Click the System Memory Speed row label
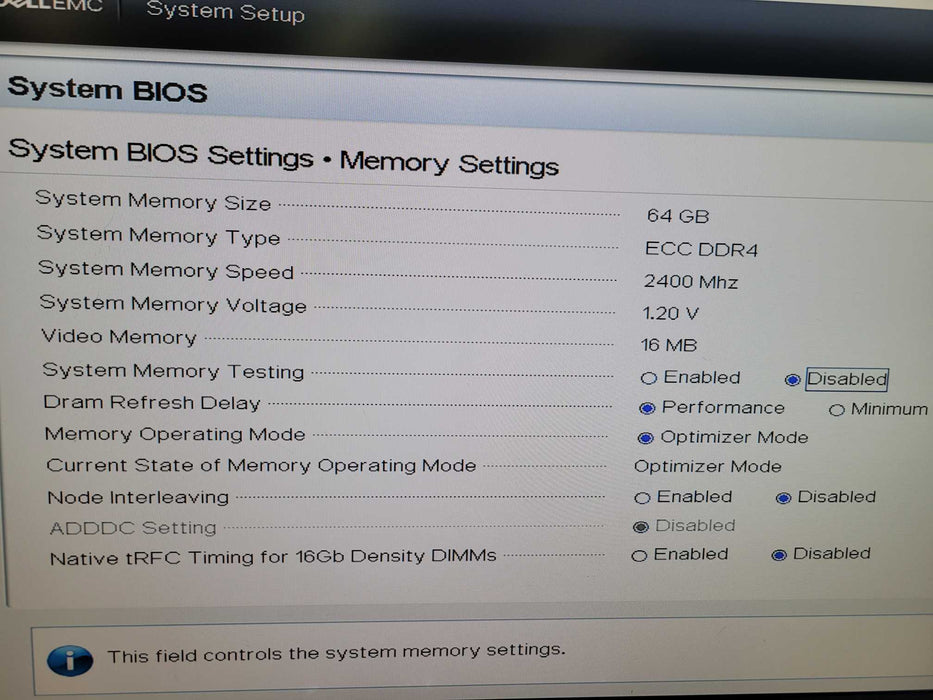The height and width of the screenshot is (700, 933). tap(166, 270)
